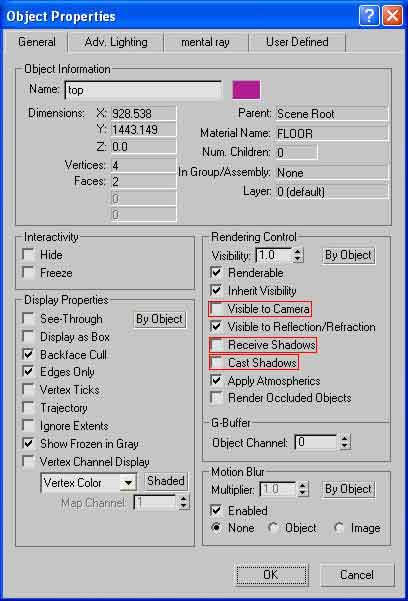The image size is (408, 601).
Task: Open the object color swatch
Action: click(x=246, y=90)
